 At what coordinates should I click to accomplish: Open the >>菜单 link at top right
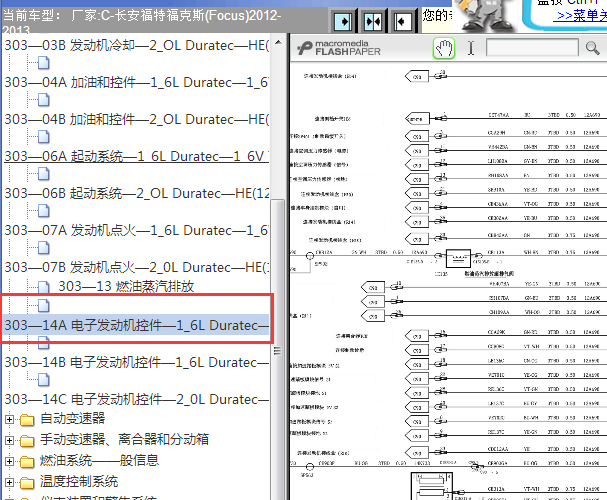580,16
